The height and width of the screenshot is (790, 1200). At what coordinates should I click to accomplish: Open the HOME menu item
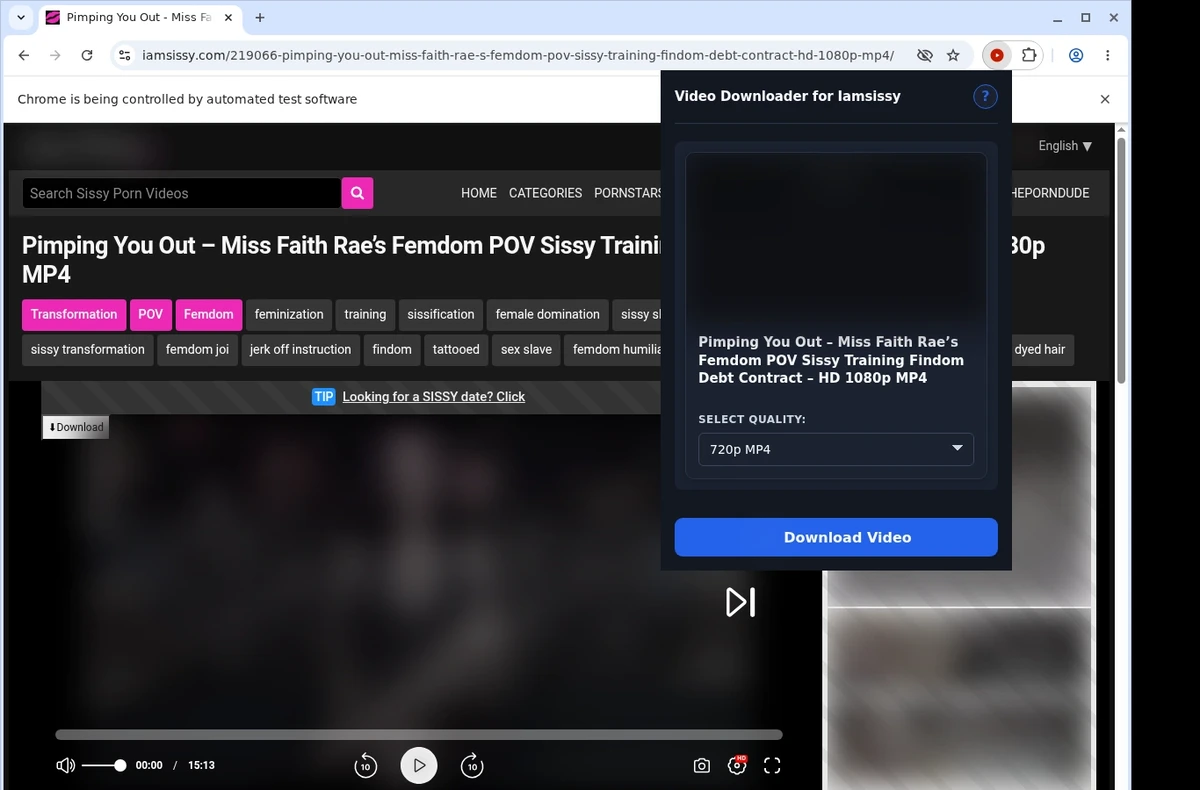[x=479, y=193]
